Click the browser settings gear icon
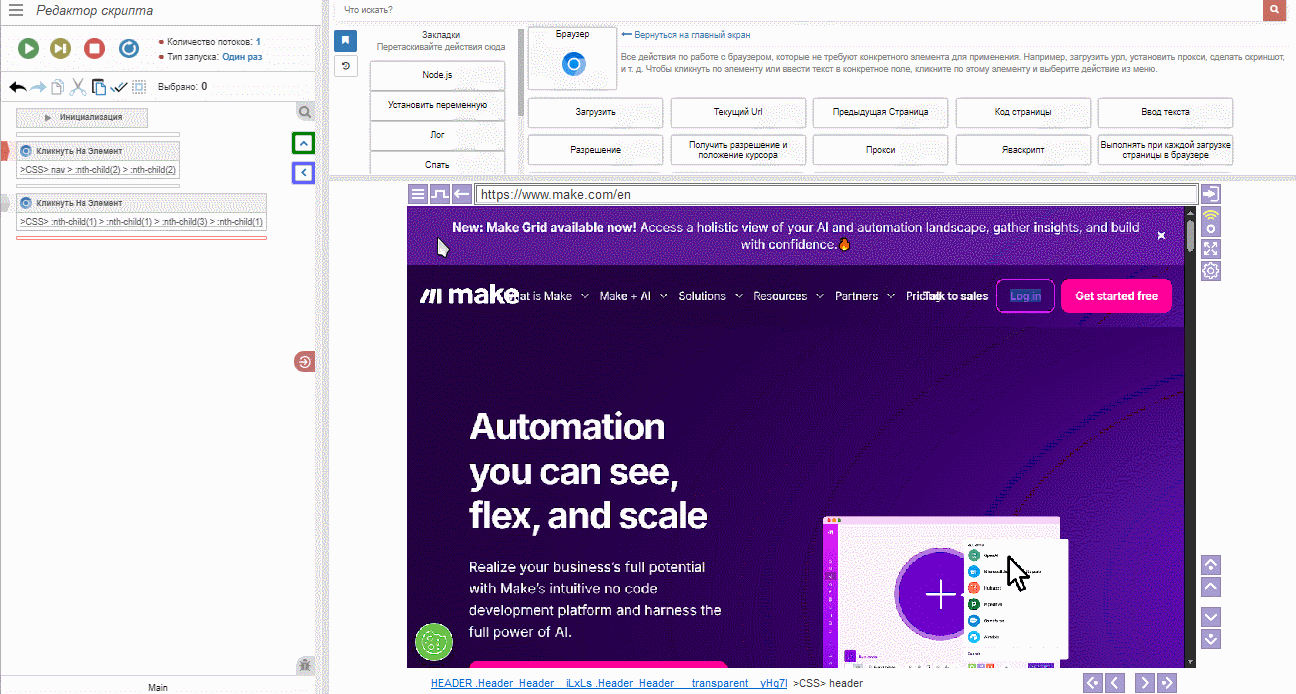 click(x=1211, y=271)
